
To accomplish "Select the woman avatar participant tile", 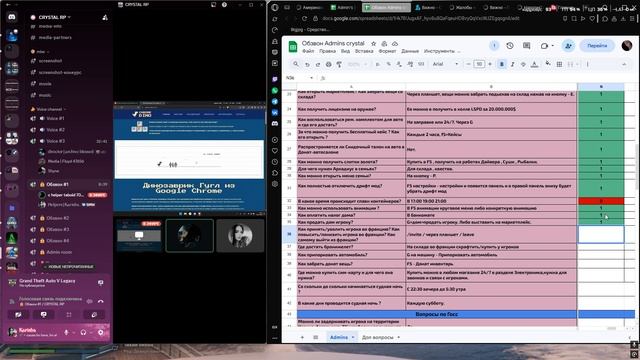I will point(240,236).
